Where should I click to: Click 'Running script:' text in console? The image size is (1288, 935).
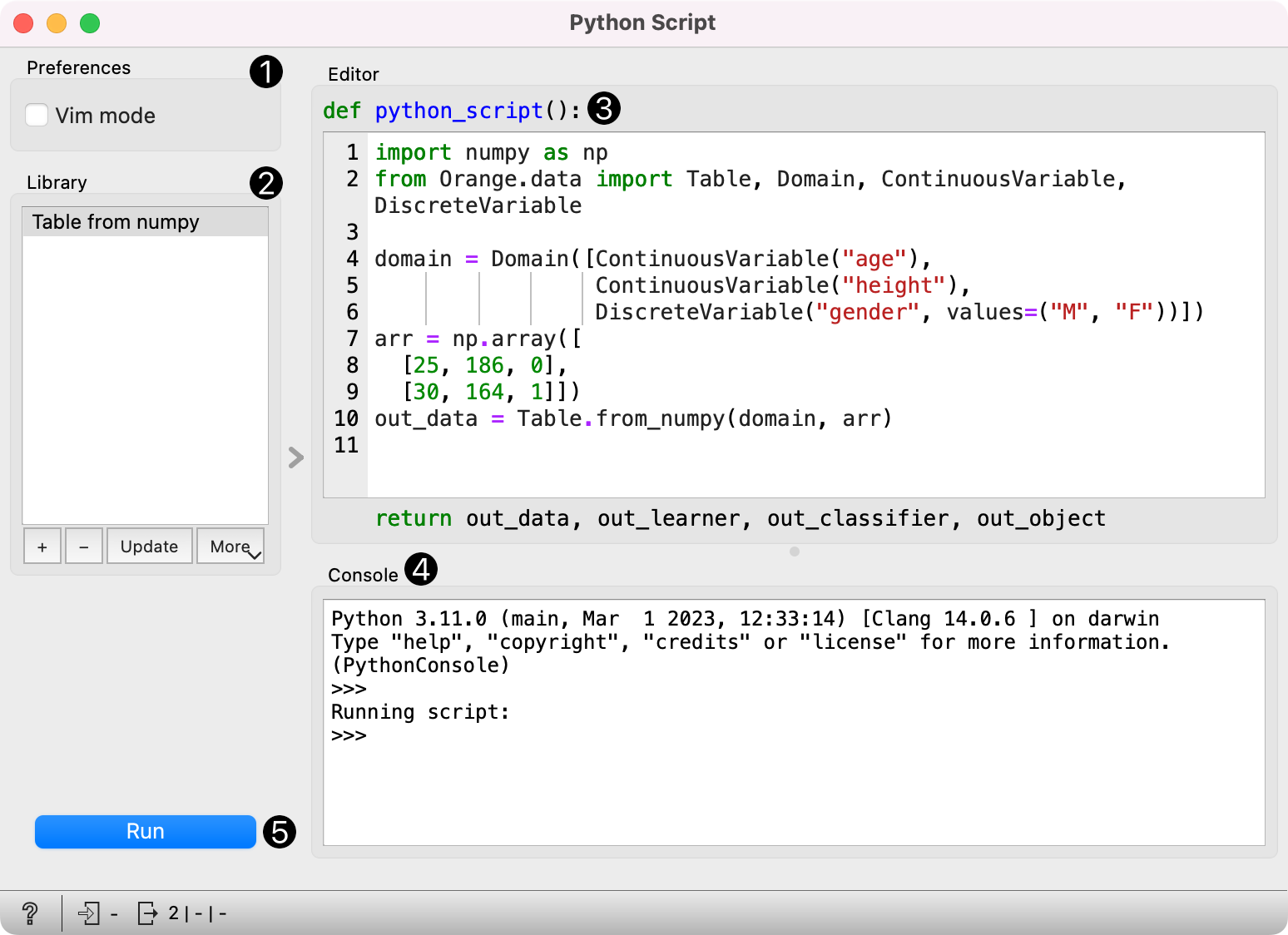tap(420, 712)
